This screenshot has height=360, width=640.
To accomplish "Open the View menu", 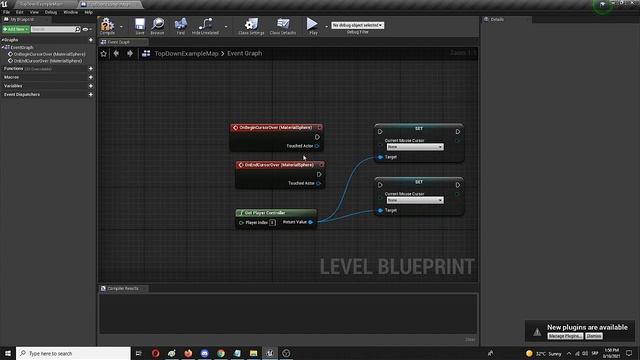I will click(34, 12).
